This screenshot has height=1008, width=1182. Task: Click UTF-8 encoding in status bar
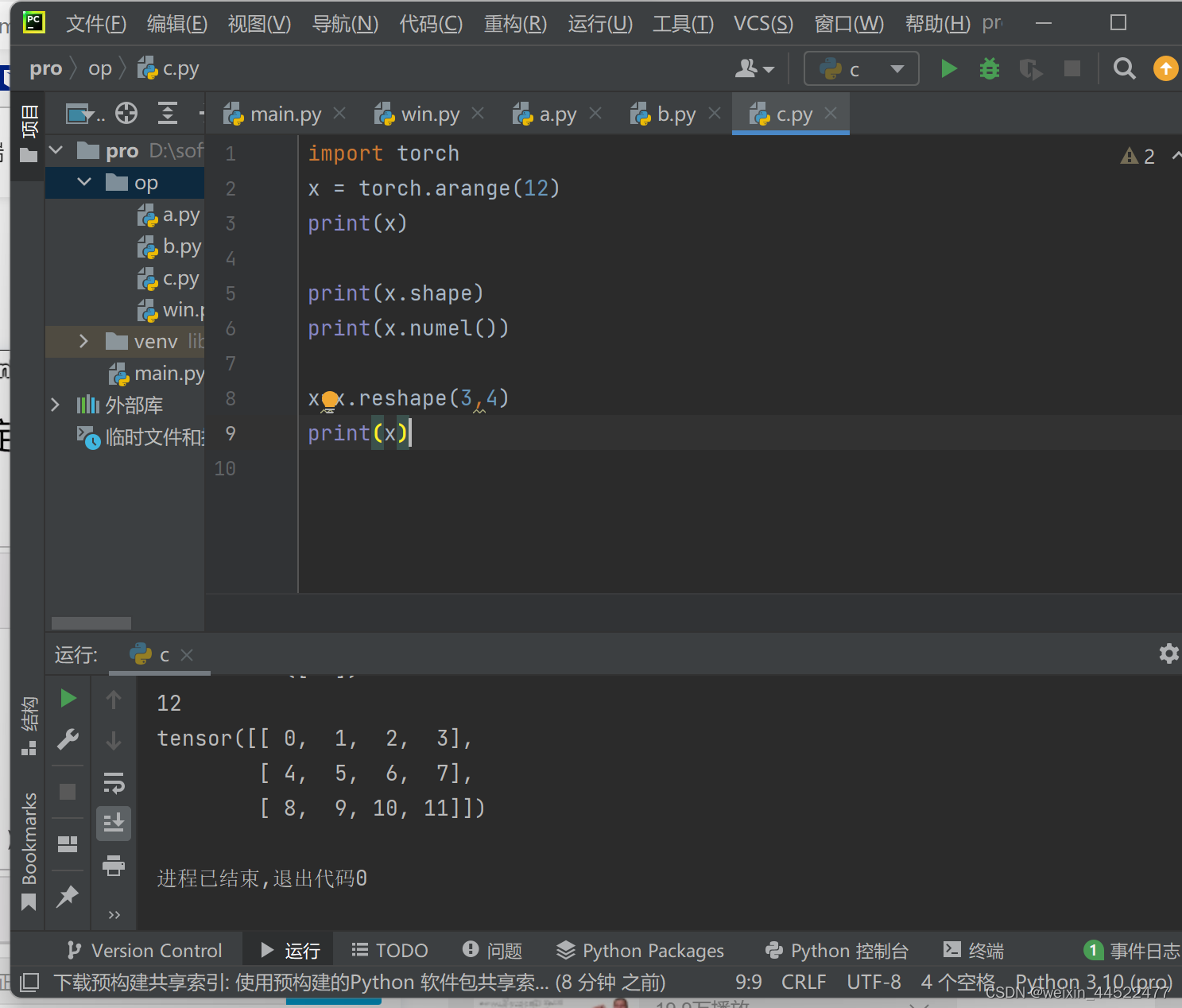(874, 982)
